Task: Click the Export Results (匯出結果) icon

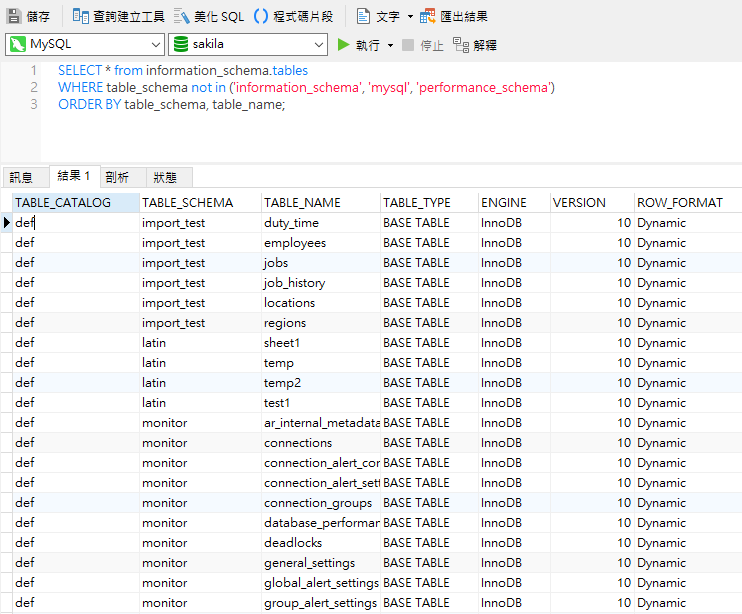Action: tap(428, 16)
